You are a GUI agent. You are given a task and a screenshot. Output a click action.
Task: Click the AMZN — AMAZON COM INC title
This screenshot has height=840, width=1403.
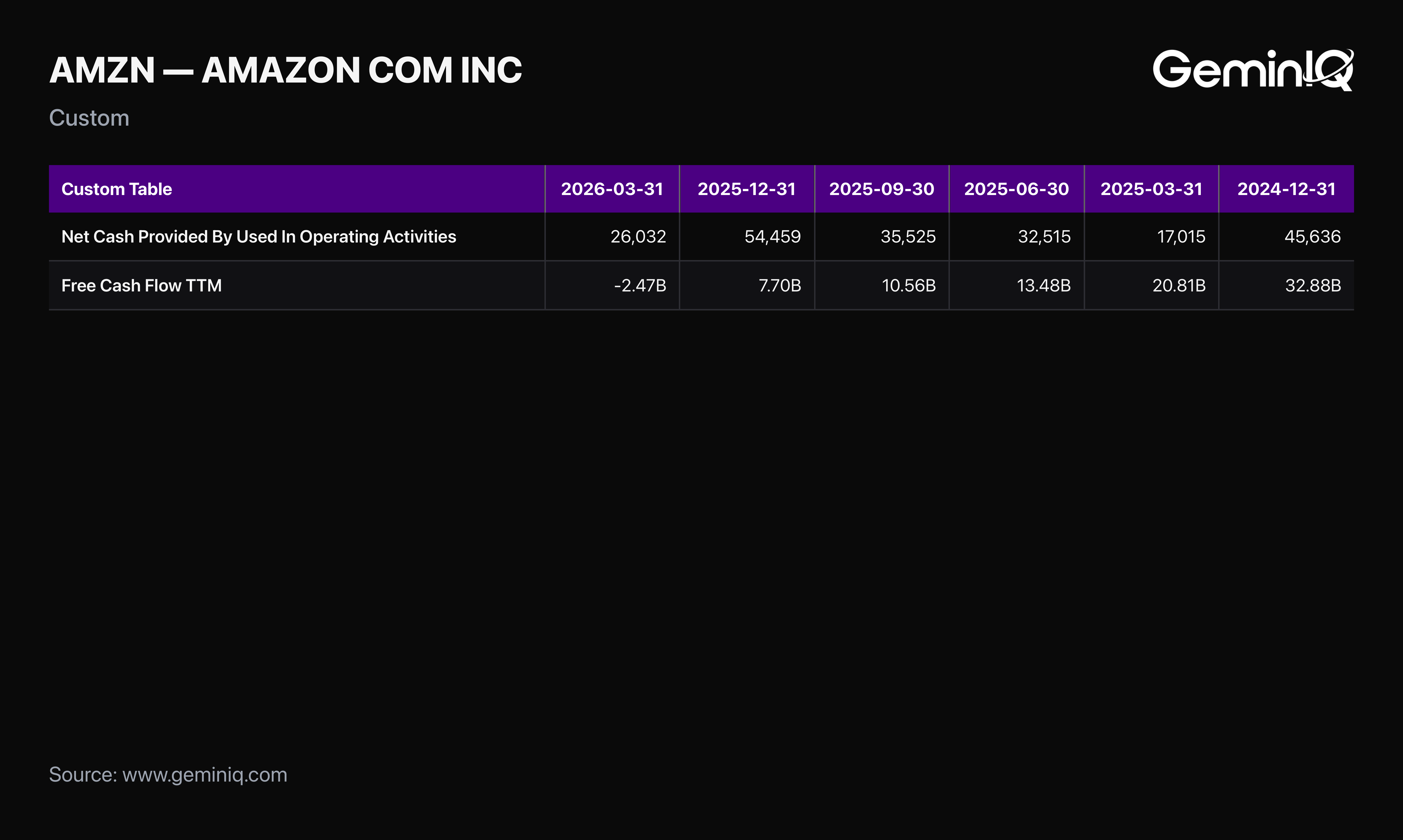coord(285,70)
